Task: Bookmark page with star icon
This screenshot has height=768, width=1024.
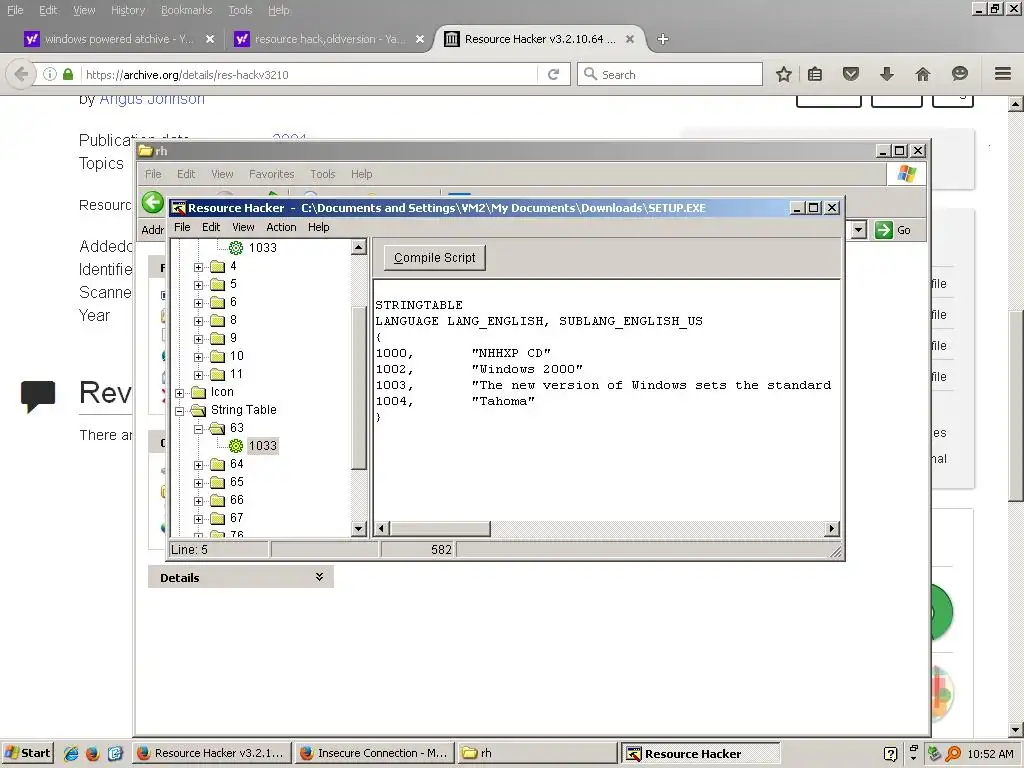Action: 784,74
